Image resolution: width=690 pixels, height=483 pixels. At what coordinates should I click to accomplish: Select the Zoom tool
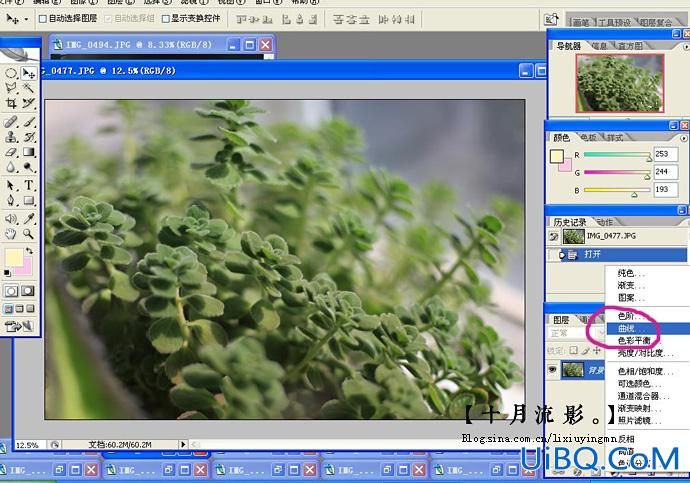pos(29,234)
